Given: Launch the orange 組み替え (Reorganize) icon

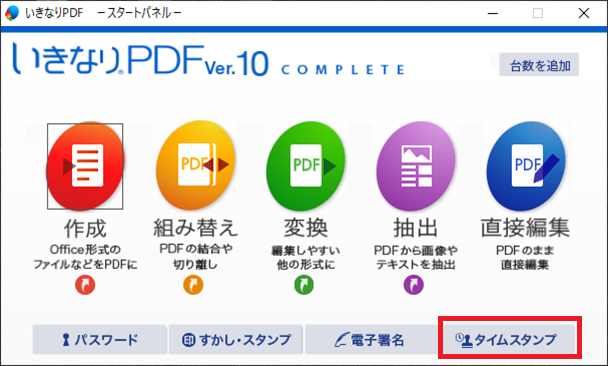Looking at the screenshot, I should (196, 166).
